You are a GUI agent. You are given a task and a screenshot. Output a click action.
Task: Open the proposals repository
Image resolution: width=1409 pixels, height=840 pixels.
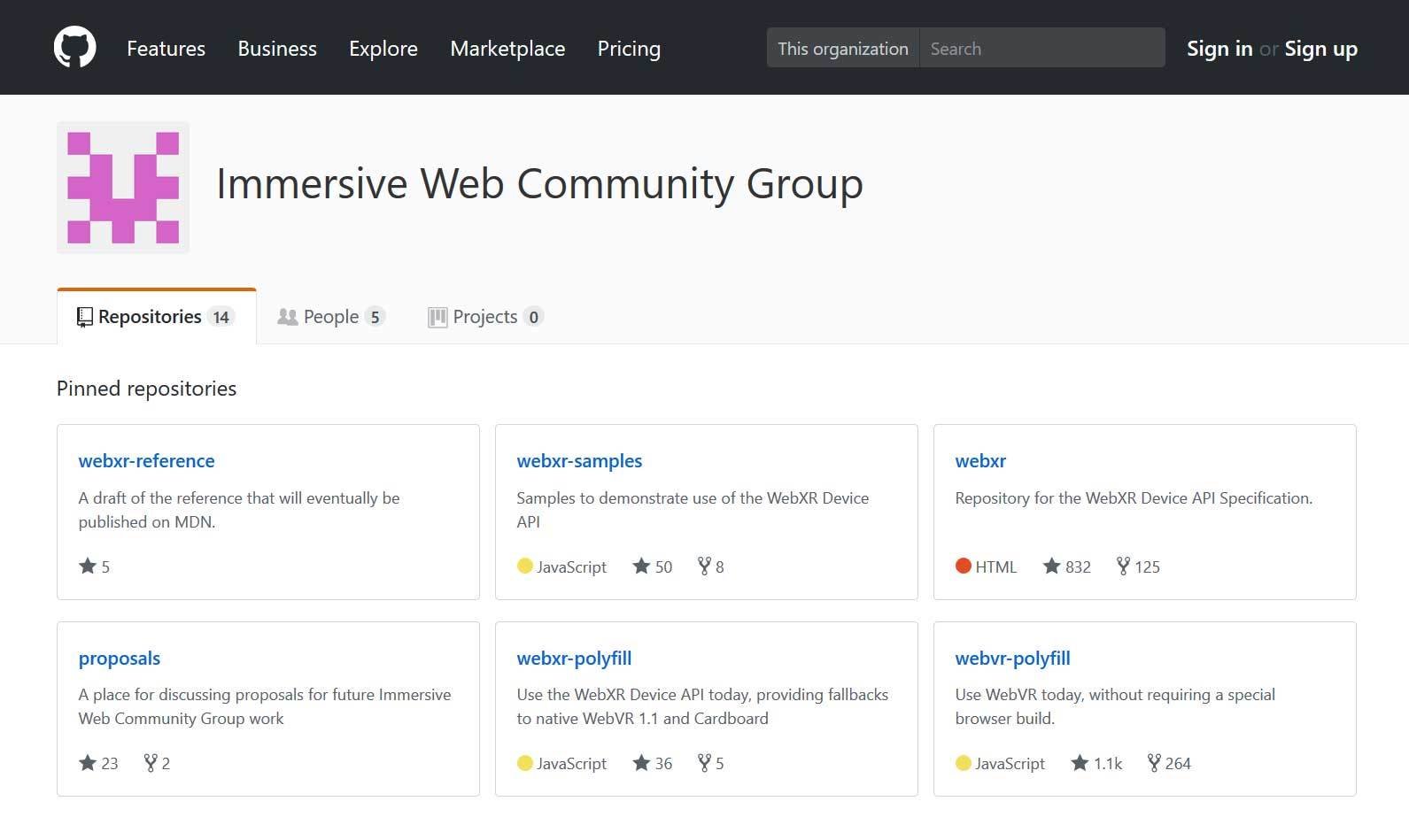coord(120,658)
